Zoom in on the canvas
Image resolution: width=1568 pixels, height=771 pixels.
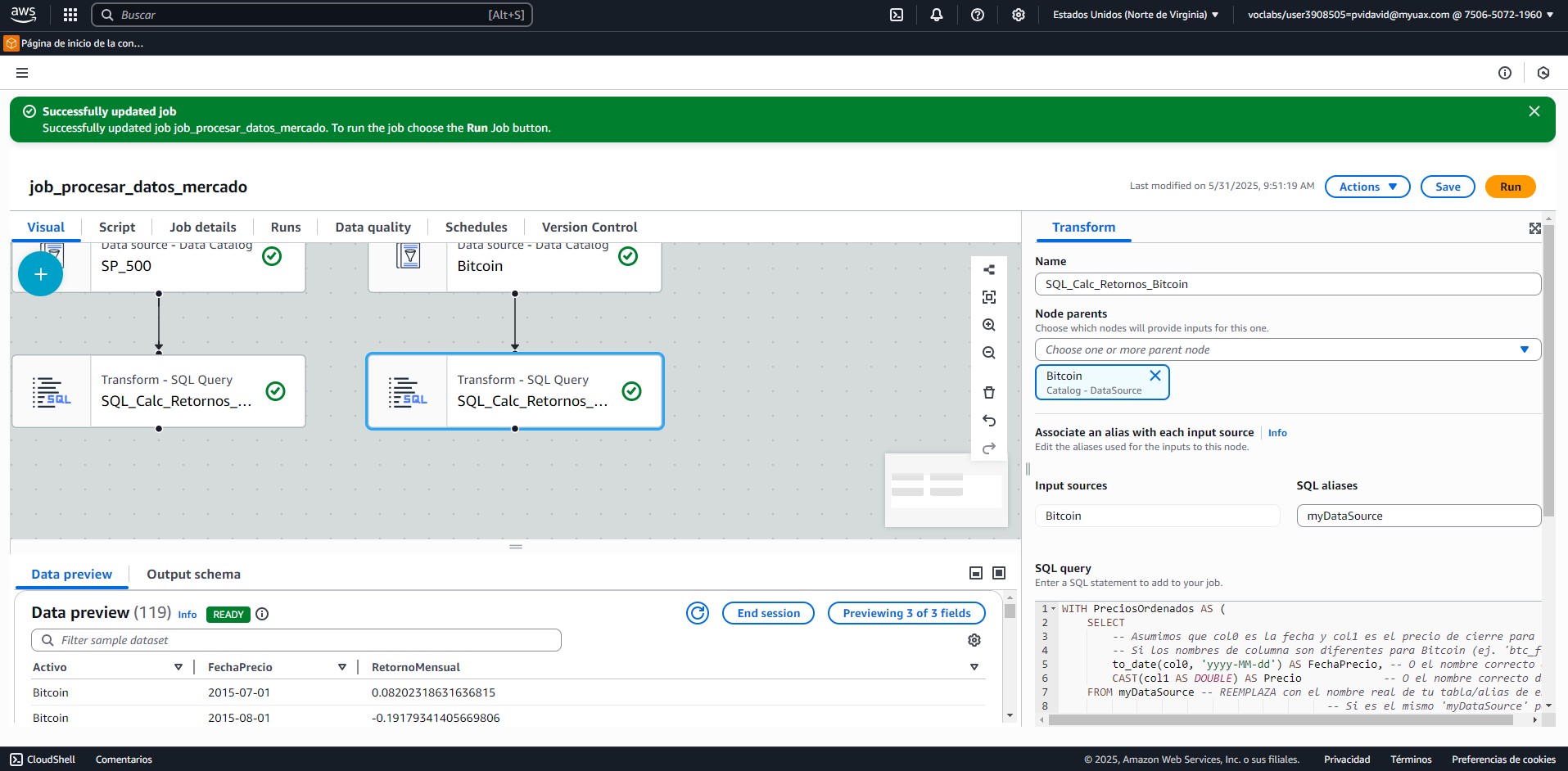coord(989,325)
